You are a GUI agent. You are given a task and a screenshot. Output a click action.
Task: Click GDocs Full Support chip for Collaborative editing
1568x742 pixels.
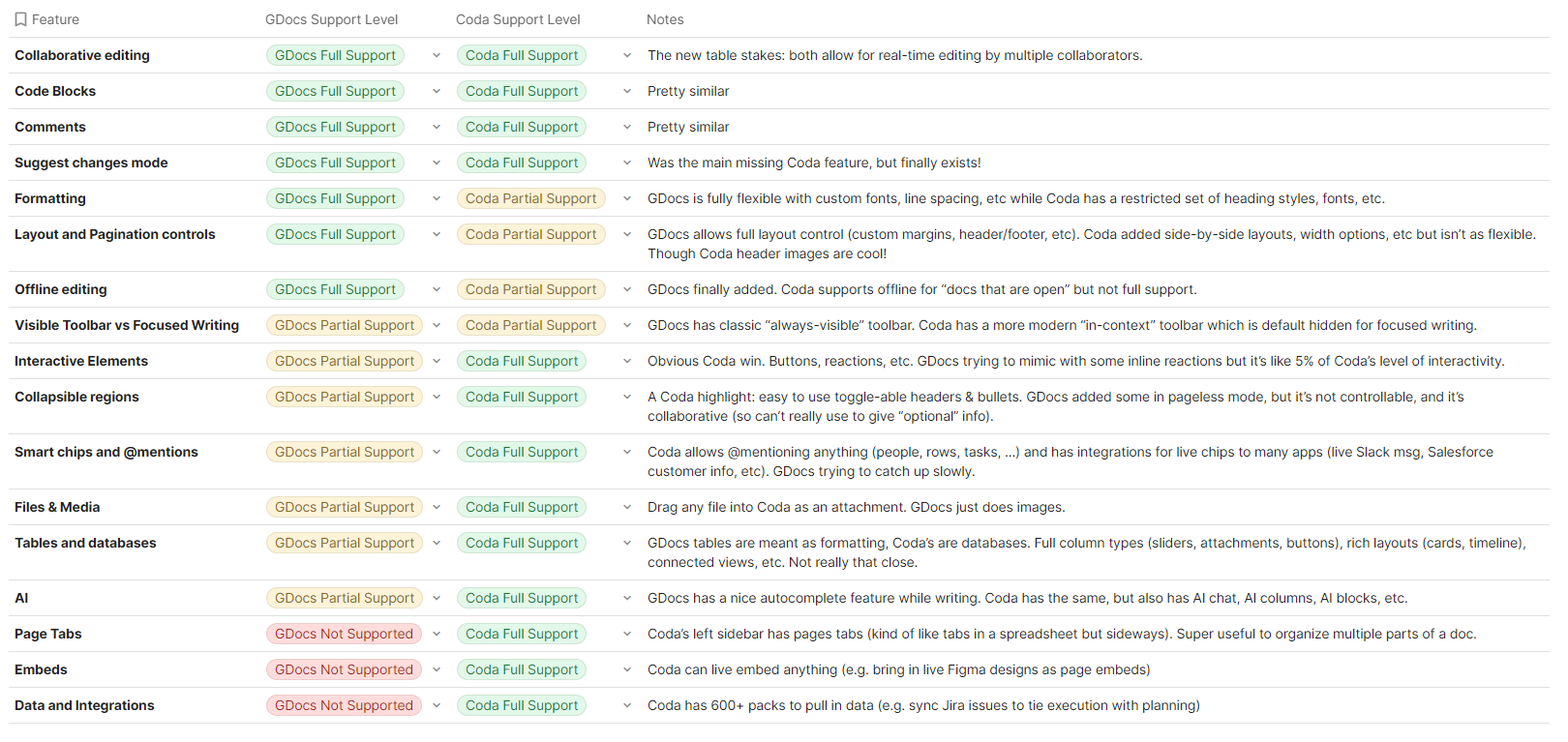point(335,55)
